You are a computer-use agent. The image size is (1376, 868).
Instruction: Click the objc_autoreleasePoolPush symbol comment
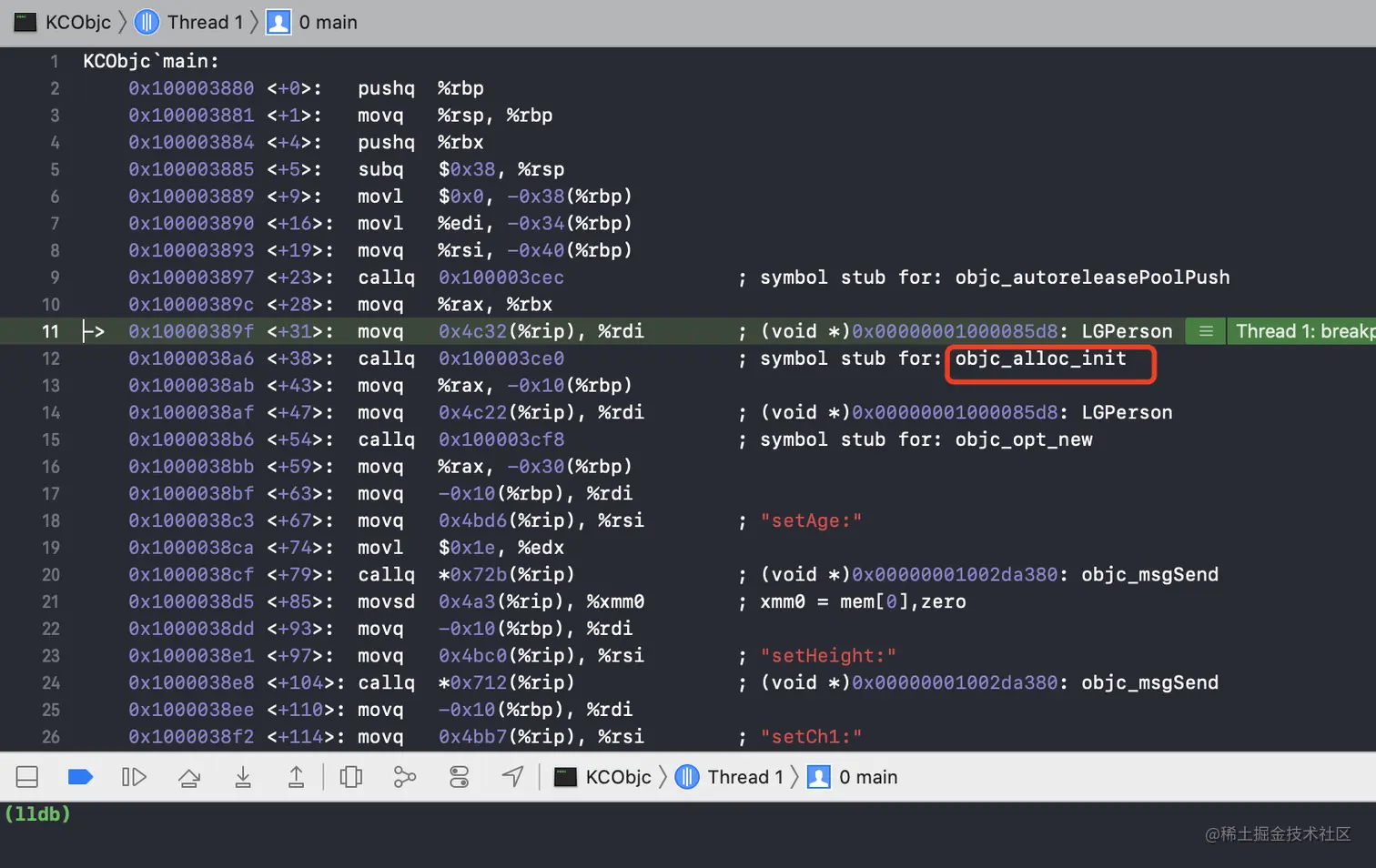[1092, 278]
